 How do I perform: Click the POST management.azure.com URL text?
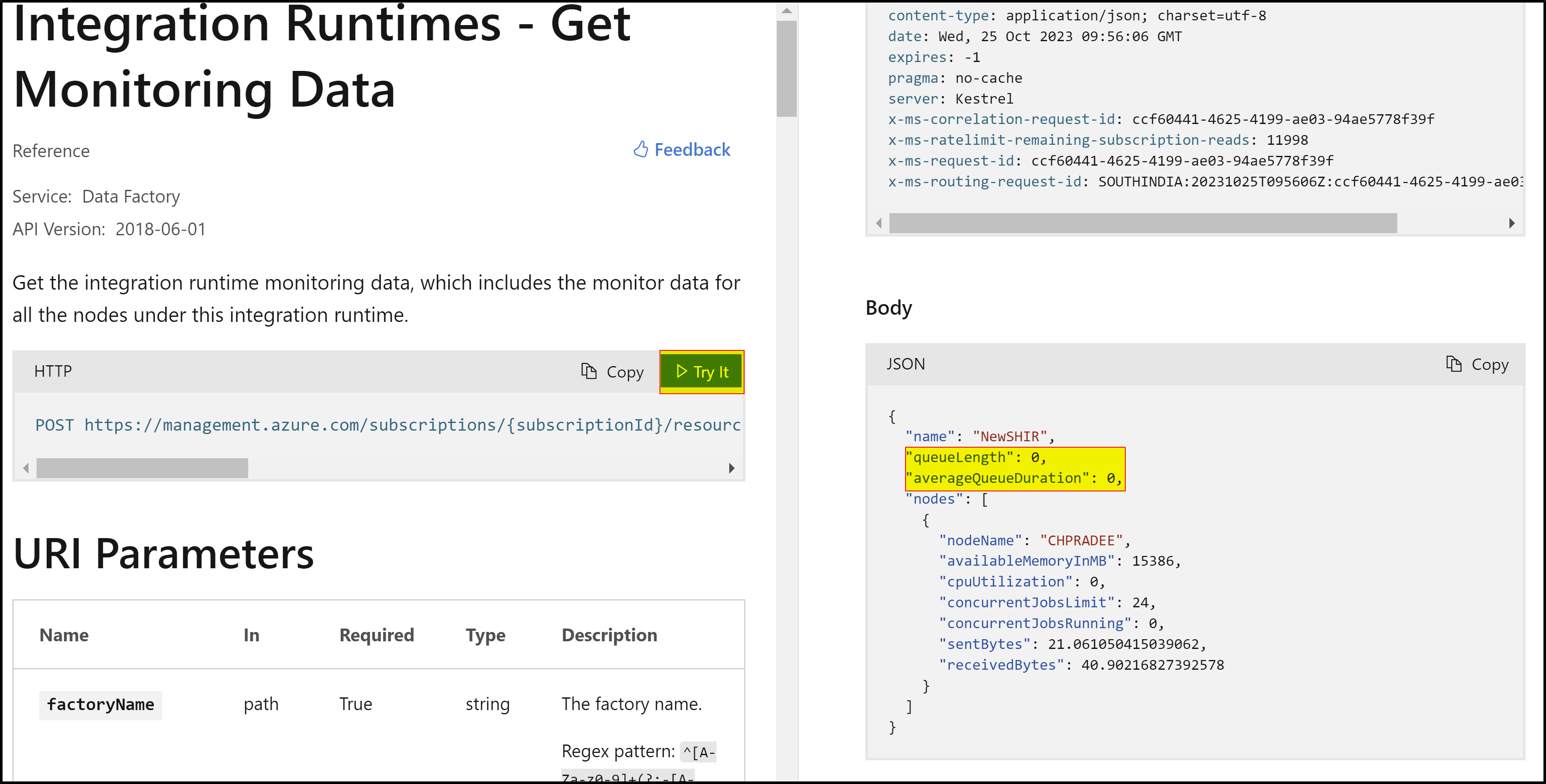tap(388, 425)
